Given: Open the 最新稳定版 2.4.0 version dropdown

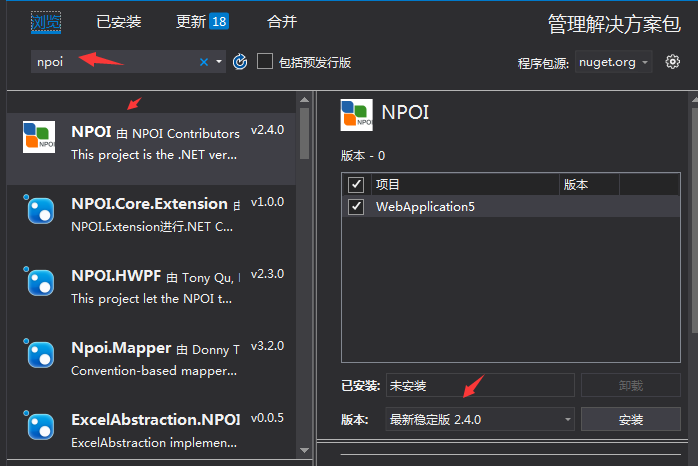Looking at the screenshot, I should tap(480, 419).
